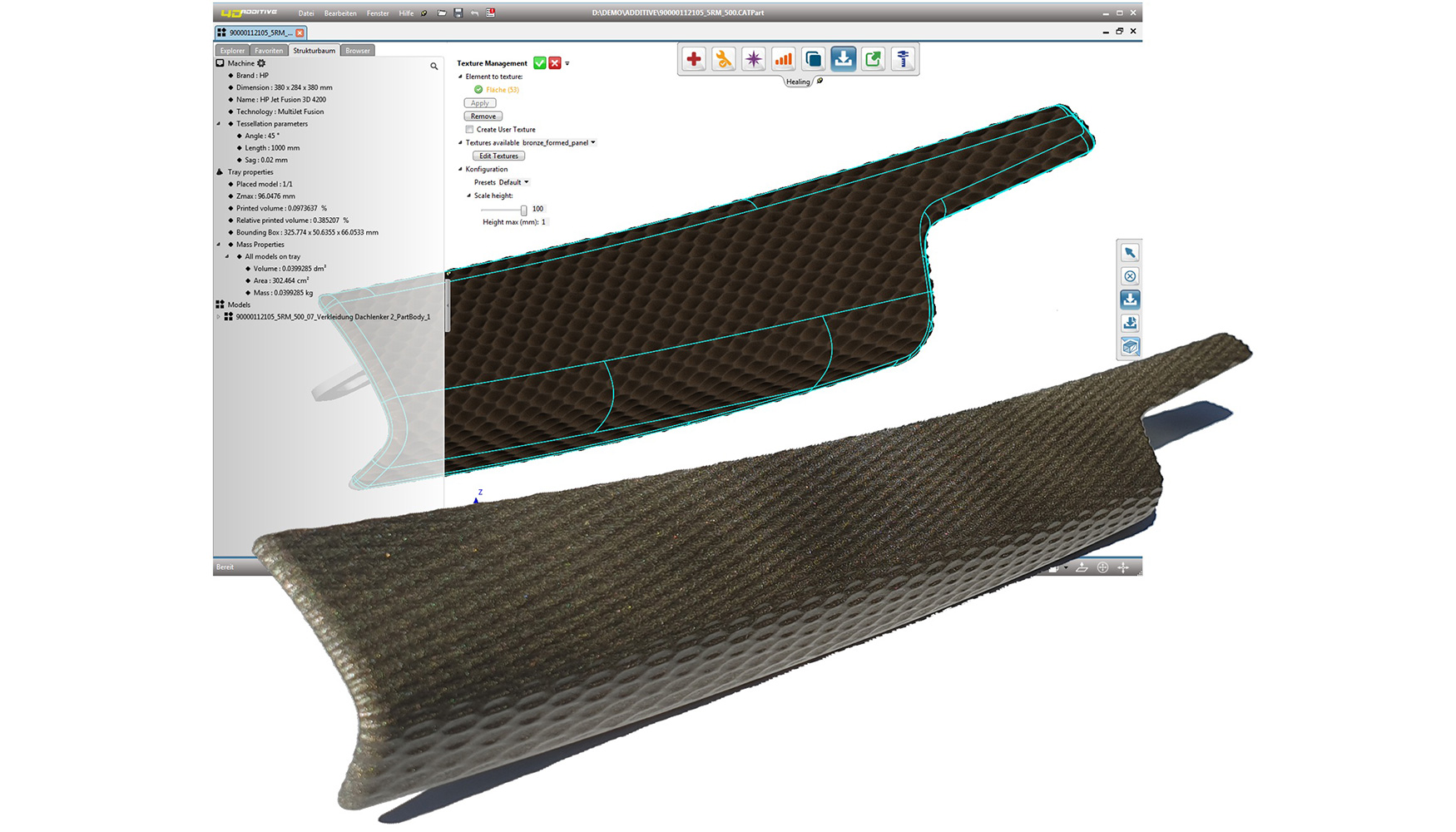This screenshot has height=832, width=1456.
Task: Click the green export toolbar icon
Action: tap(873, 59)
